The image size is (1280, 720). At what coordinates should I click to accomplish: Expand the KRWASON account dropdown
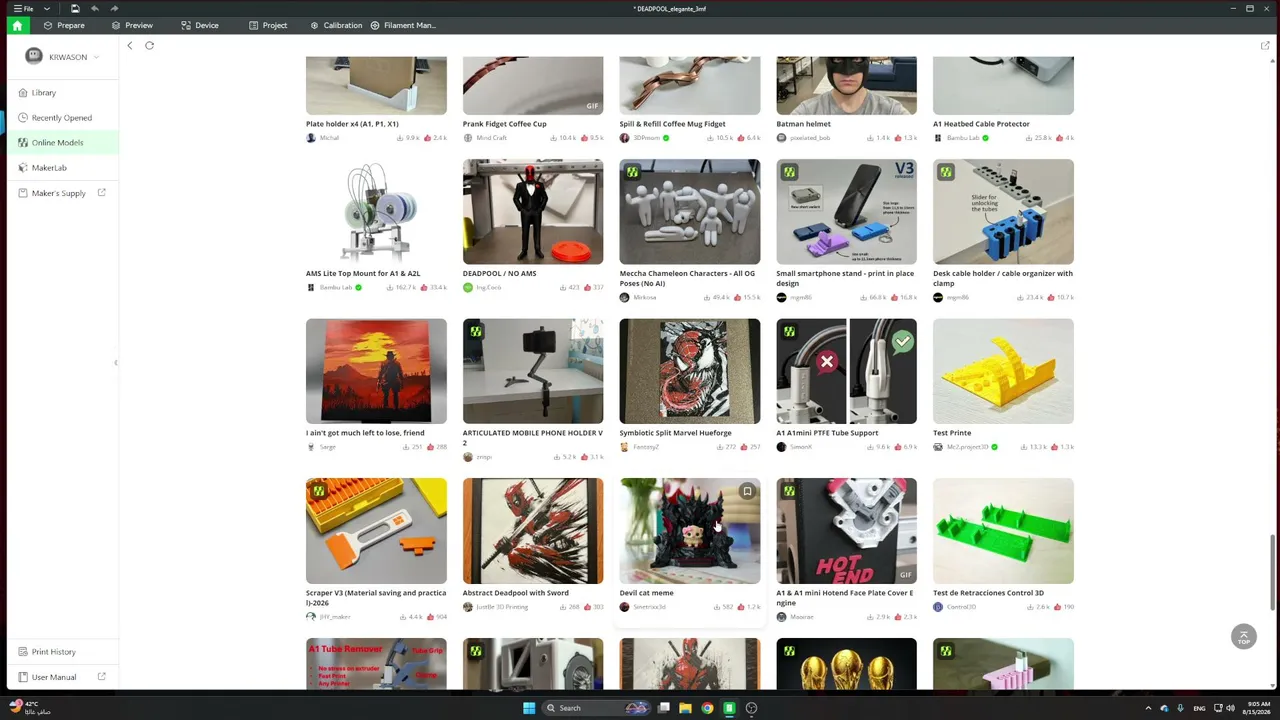click(96, 57)
